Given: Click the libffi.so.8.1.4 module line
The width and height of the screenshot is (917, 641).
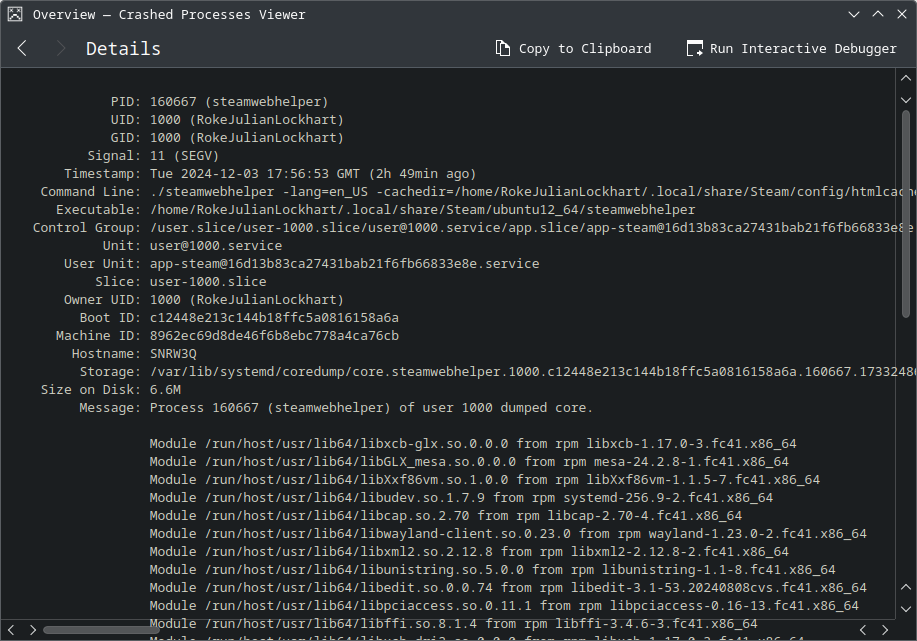Looking at the screenshot, I should coord(453,624).
